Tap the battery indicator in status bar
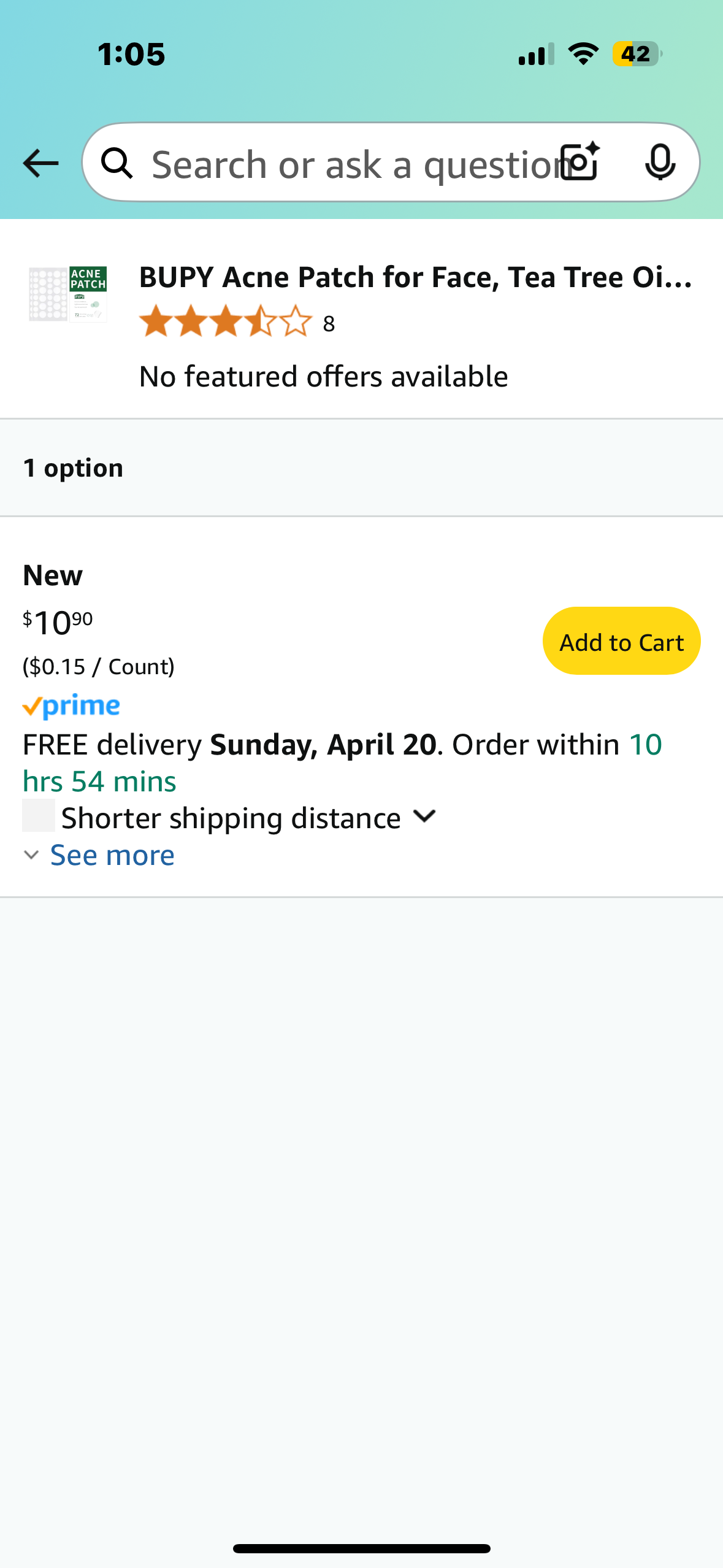Image resolution: width=723 pixels, height=1568 pixels. 637,54
